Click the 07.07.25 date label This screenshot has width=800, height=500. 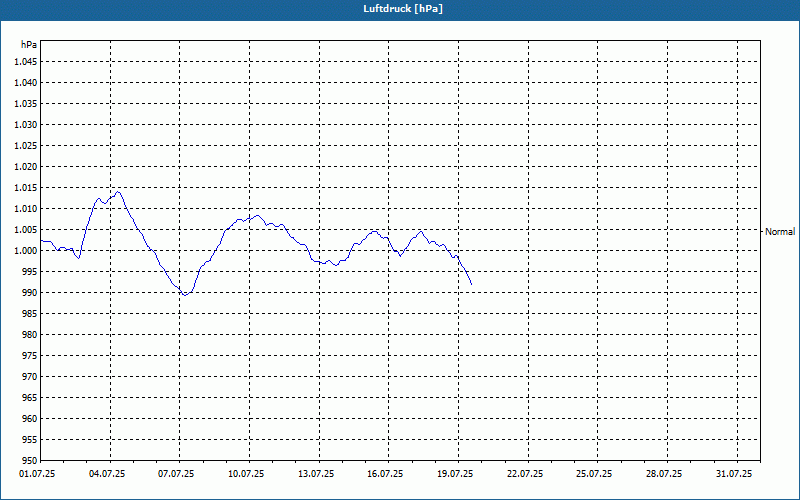click(176, 474)
